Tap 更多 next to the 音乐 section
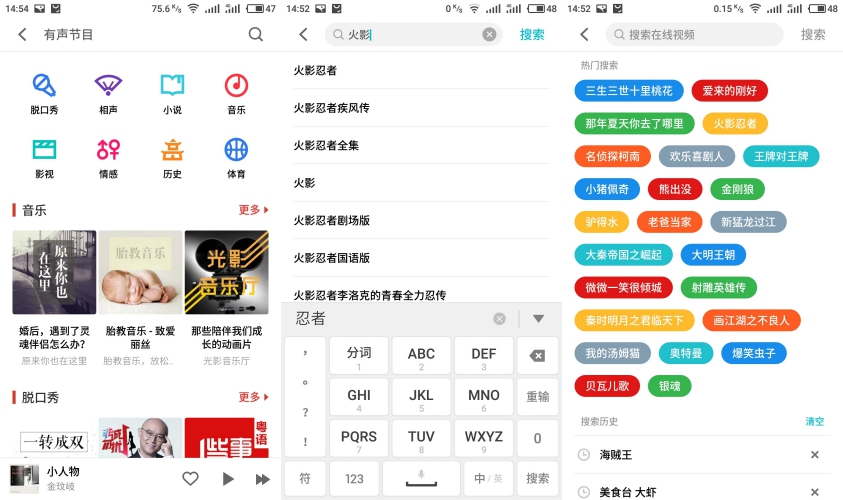Image resolution: width=843 pixels, height=500 pixels. (253, 210)
